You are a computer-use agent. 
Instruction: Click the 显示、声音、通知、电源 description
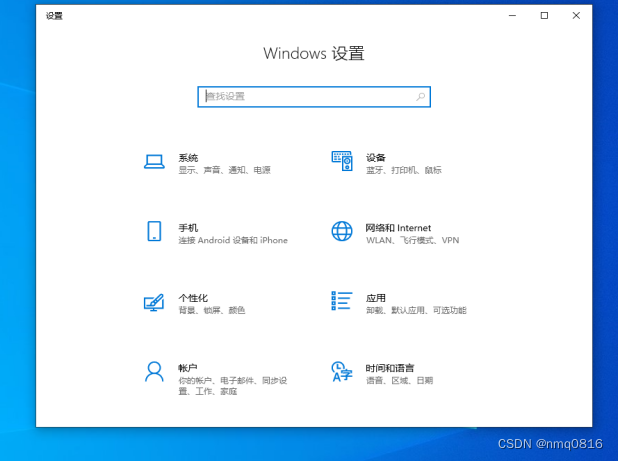pyautogui.click(x=225, y=170)
